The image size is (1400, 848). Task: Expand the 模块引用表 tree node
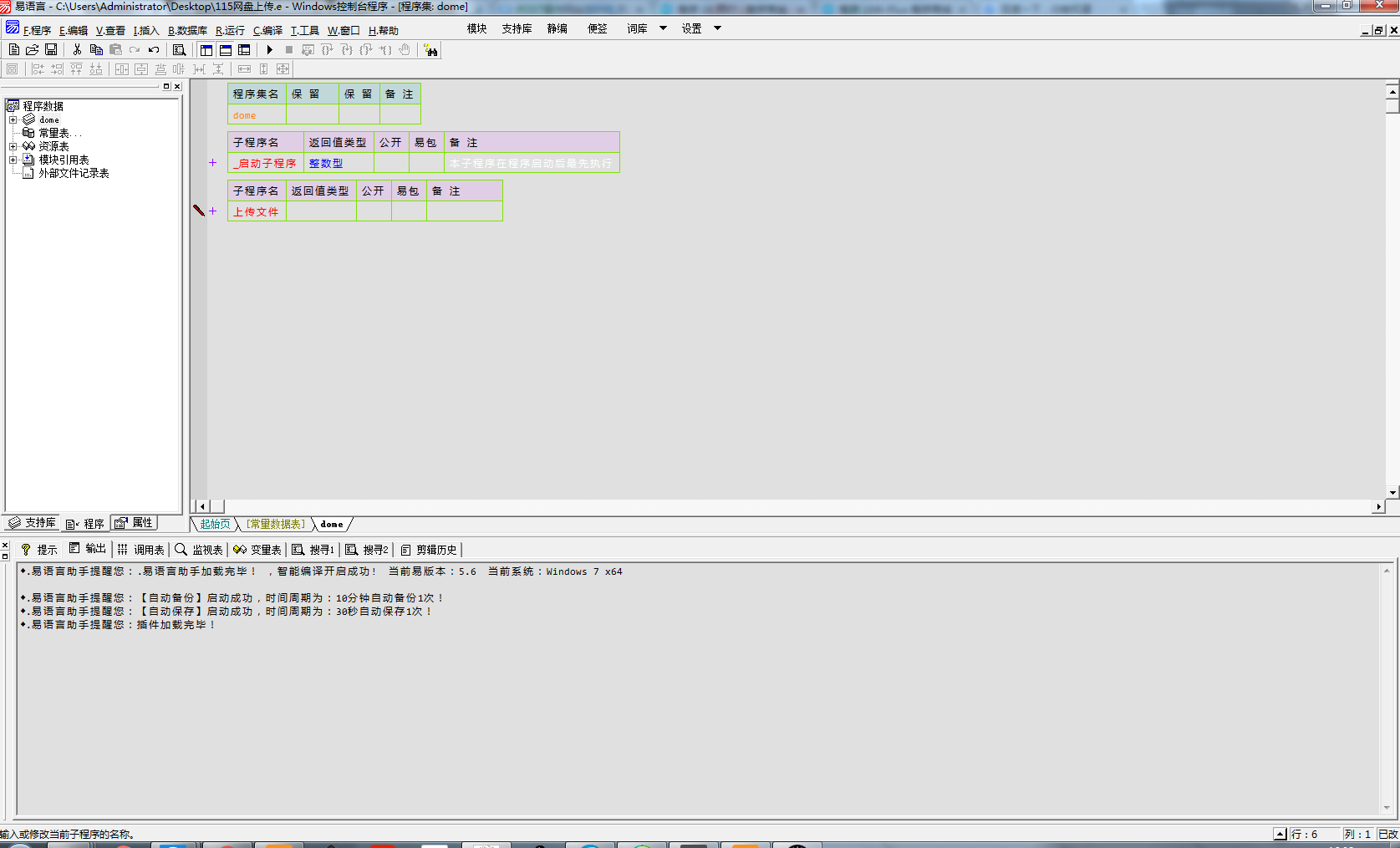(13, 160)
